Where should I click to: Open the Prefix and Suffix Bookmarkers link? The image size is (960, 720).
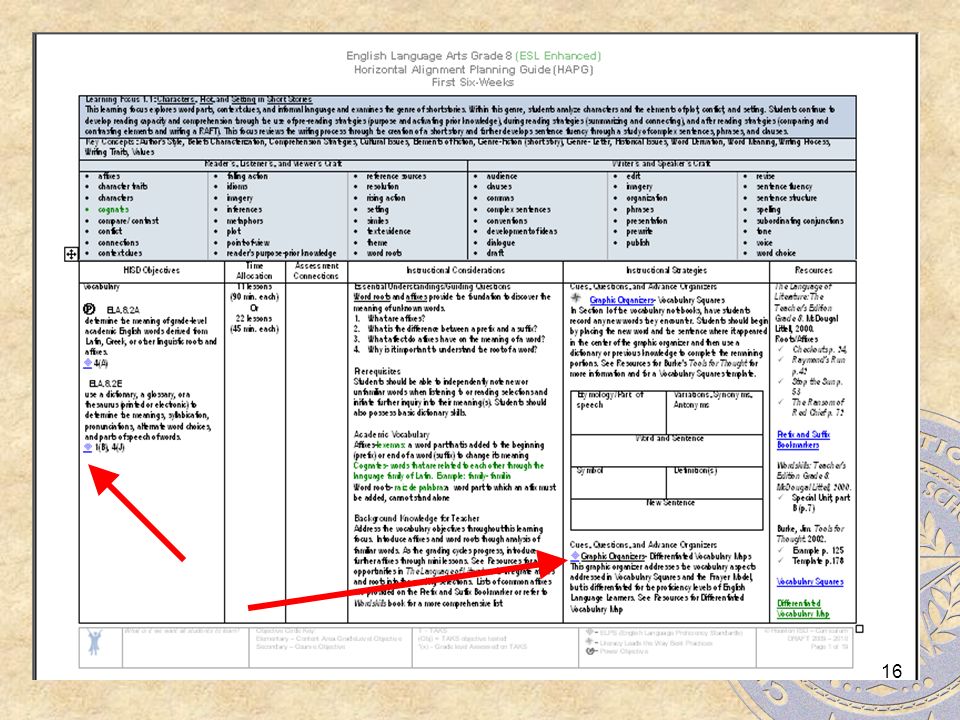(x=803, y=440)
